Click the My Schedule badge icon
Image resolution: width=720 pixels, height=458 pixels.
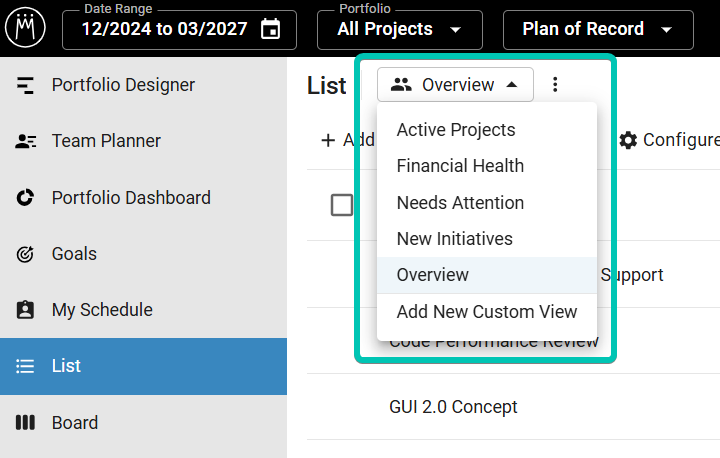[x=26, y=310]
